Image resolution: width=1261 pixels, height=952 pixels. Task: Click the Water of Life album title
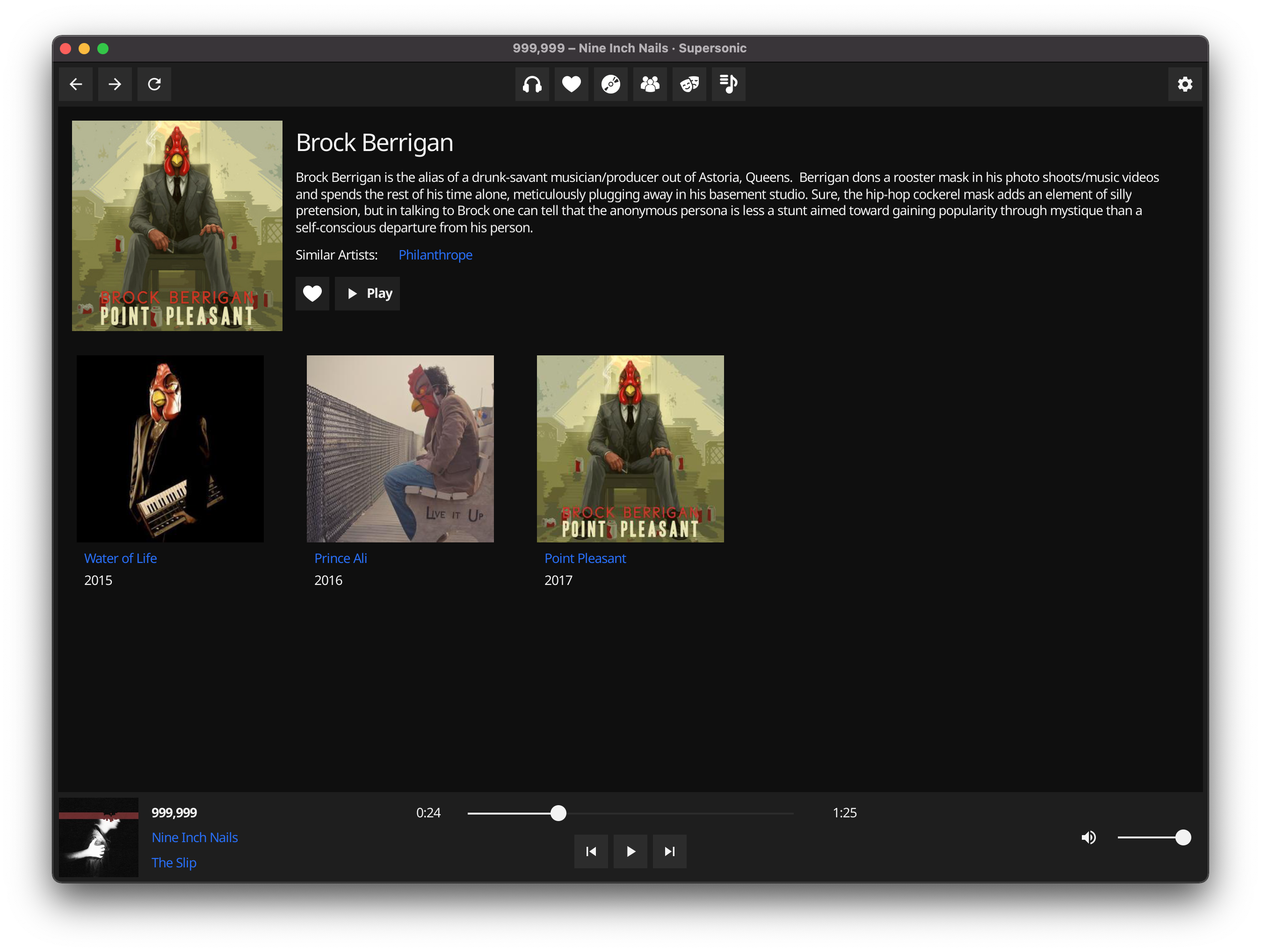click(x=120, y=558)
